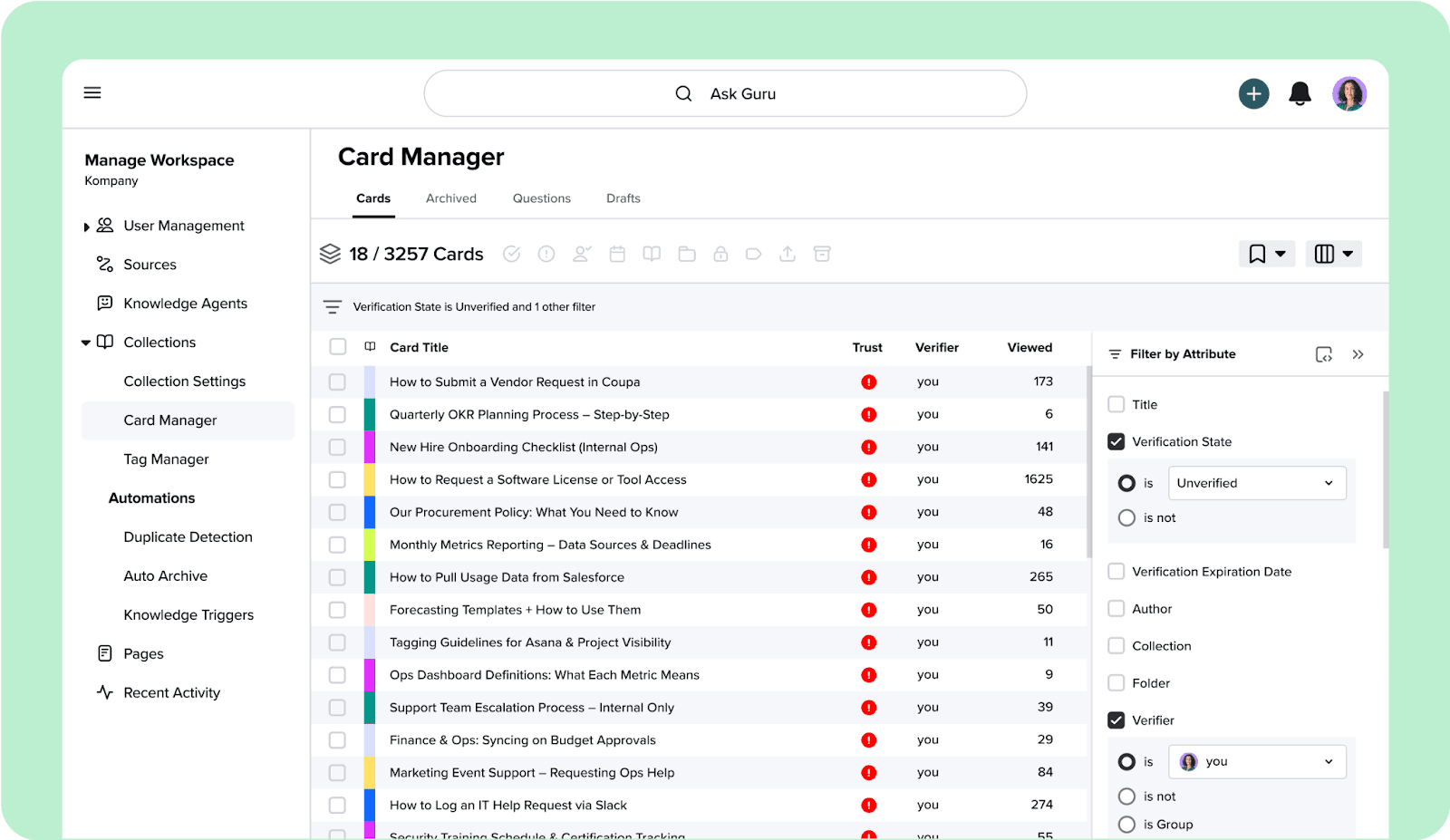This screenshot has height=840, width=1450.
Task: Select the archive cards icon
Action: click(x=822, y=254)
